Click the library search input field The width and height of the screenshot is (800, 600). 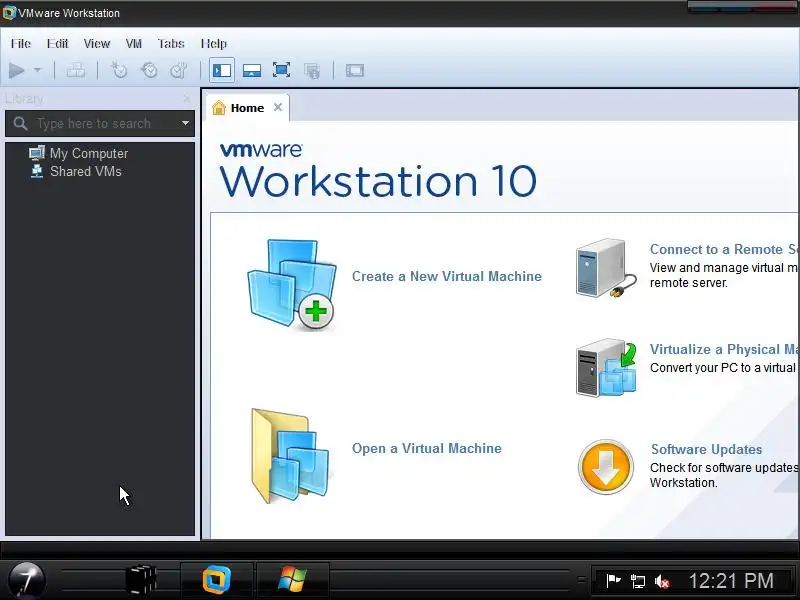(101, 123)
